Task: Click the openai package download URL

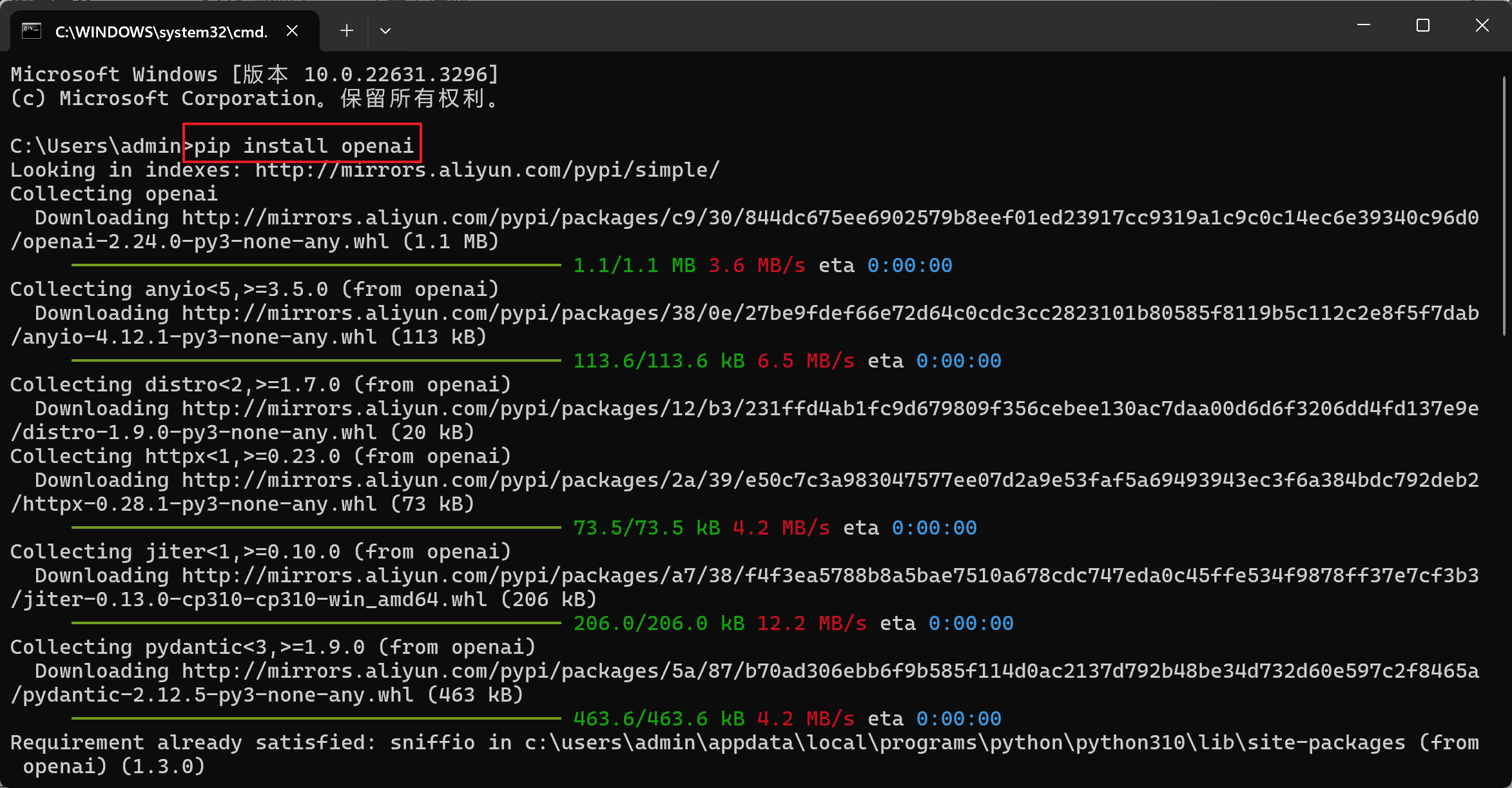Action: pos(830,218)
